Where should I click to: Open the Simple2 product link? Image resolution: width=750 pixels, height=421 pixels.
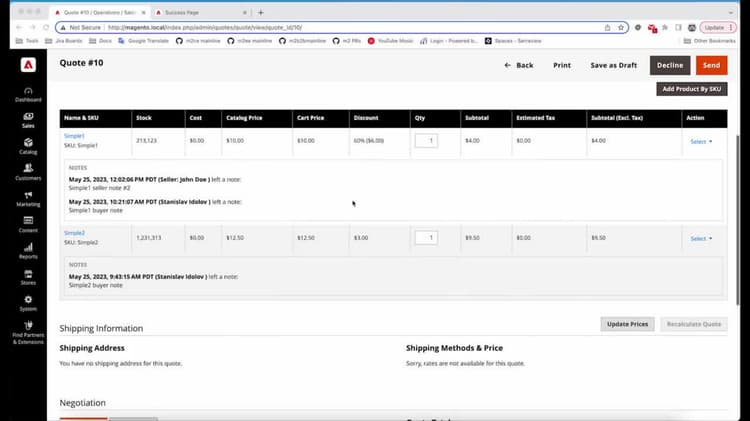coord(75,233)
